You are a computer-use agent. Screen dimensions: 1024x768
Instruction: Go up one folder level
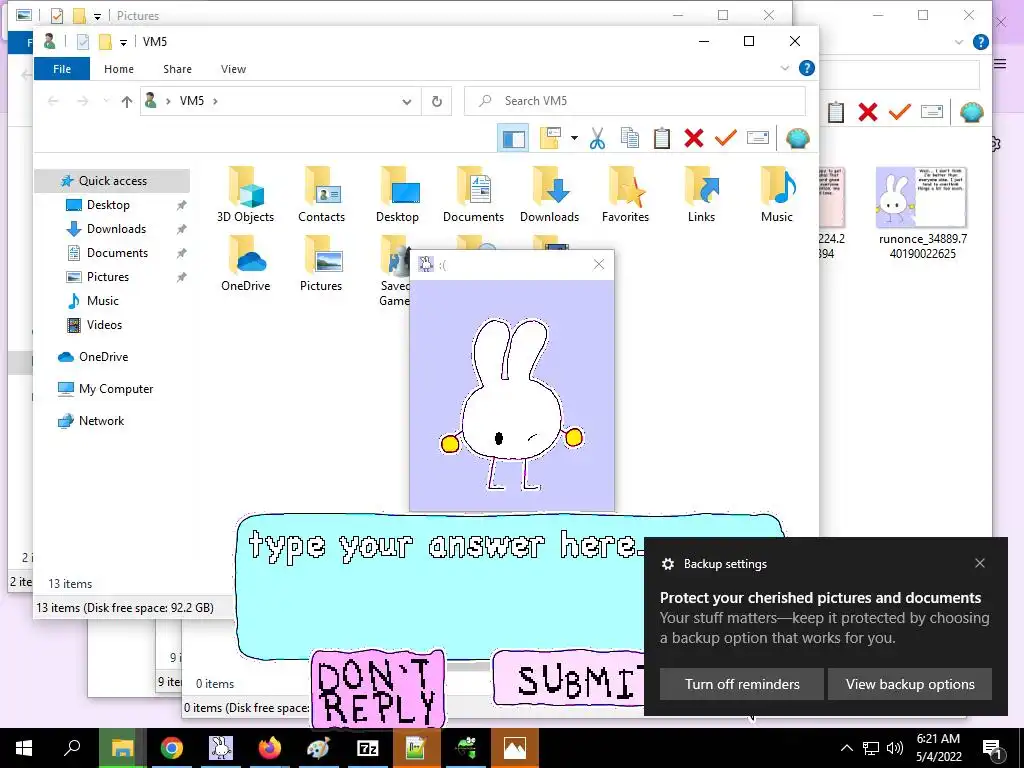(127, 101)
